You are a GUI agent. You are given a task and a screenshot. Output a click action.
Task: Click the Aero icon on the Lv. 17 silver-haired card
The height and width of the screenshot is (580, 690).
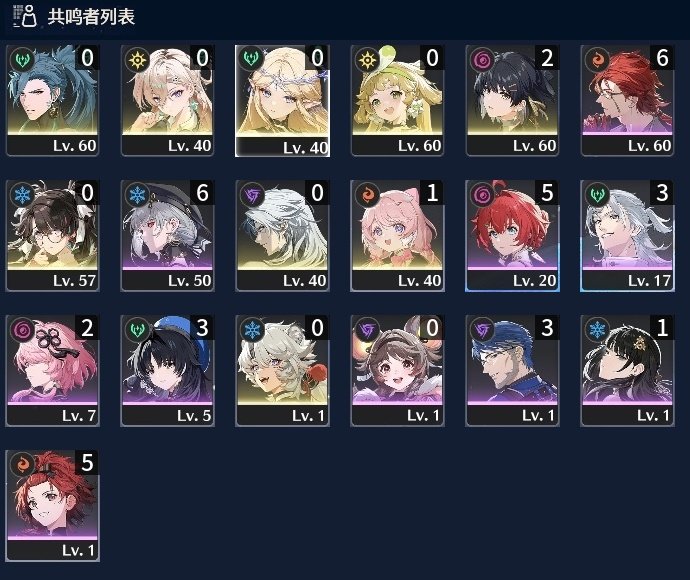(x=597, y=195)
